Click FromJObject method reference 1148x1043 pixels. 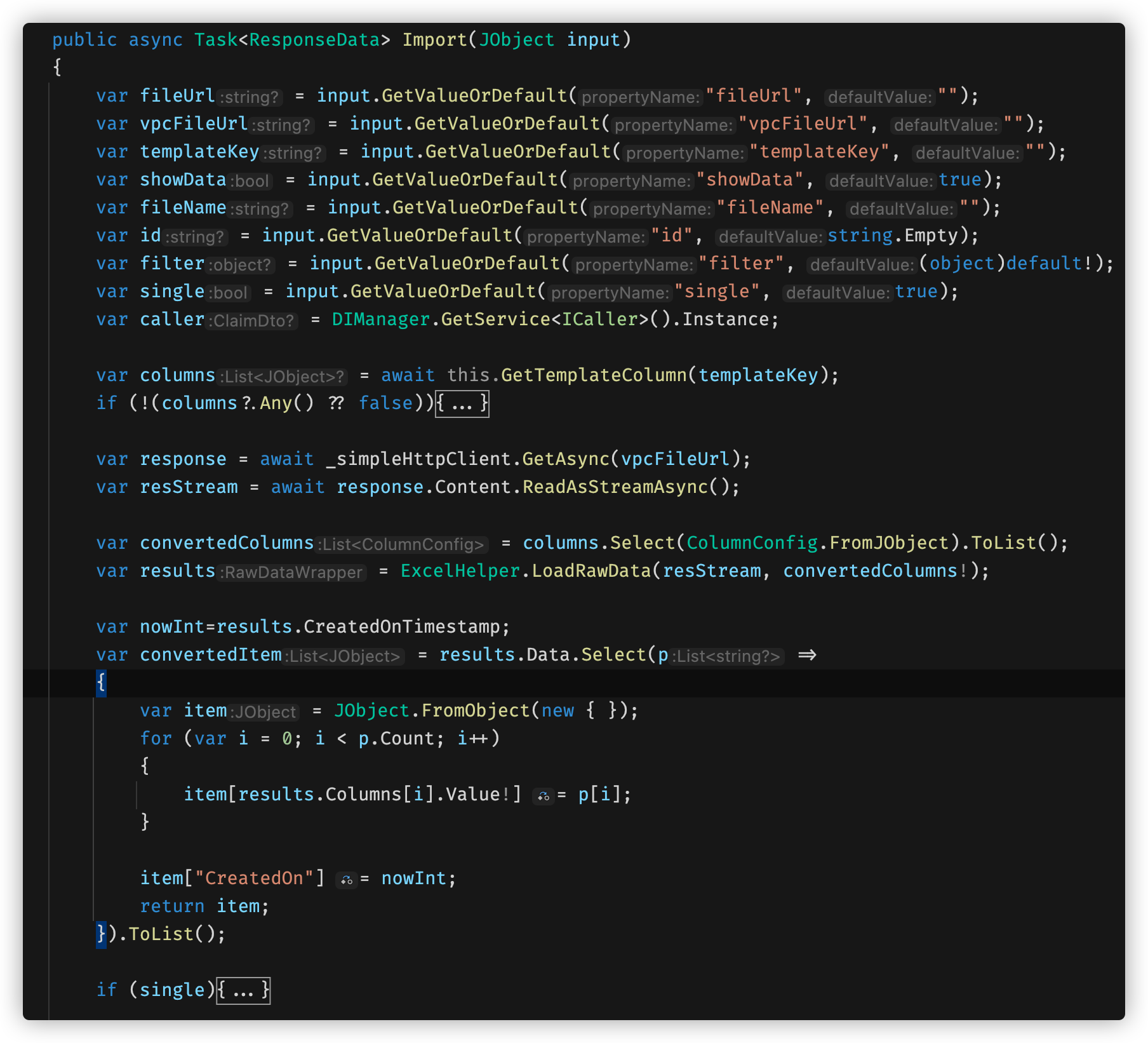pyautogui.click(x=889, y=542)
